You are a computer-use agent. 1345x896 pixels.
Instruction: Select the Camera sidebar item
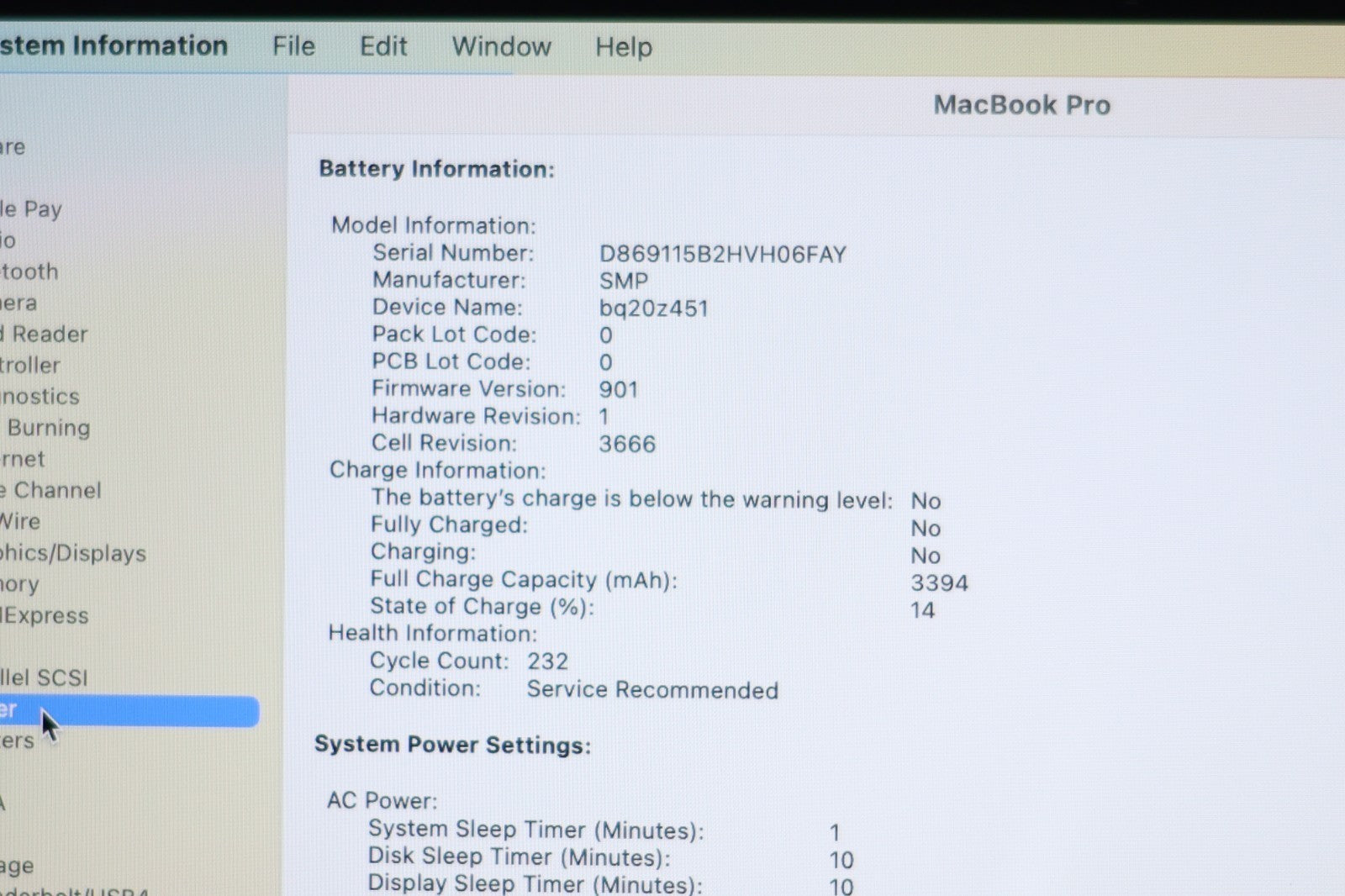click(18, 303)
